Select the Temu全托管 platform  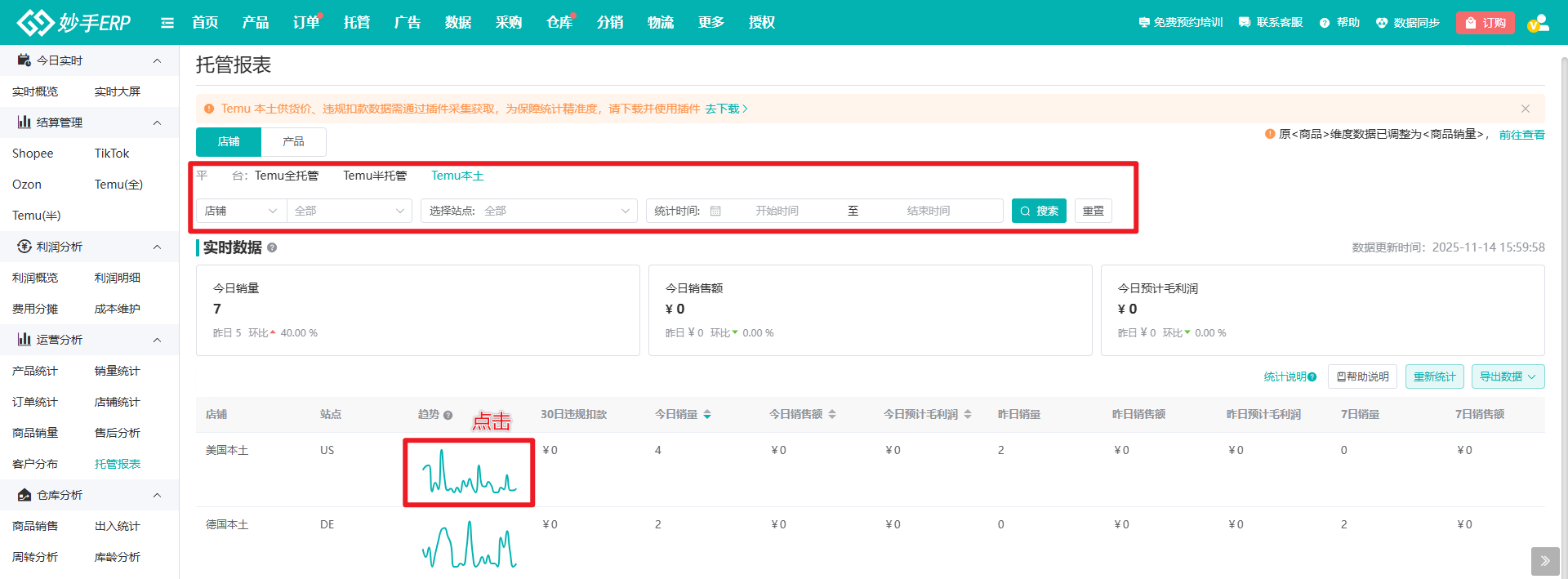[287, 176]
